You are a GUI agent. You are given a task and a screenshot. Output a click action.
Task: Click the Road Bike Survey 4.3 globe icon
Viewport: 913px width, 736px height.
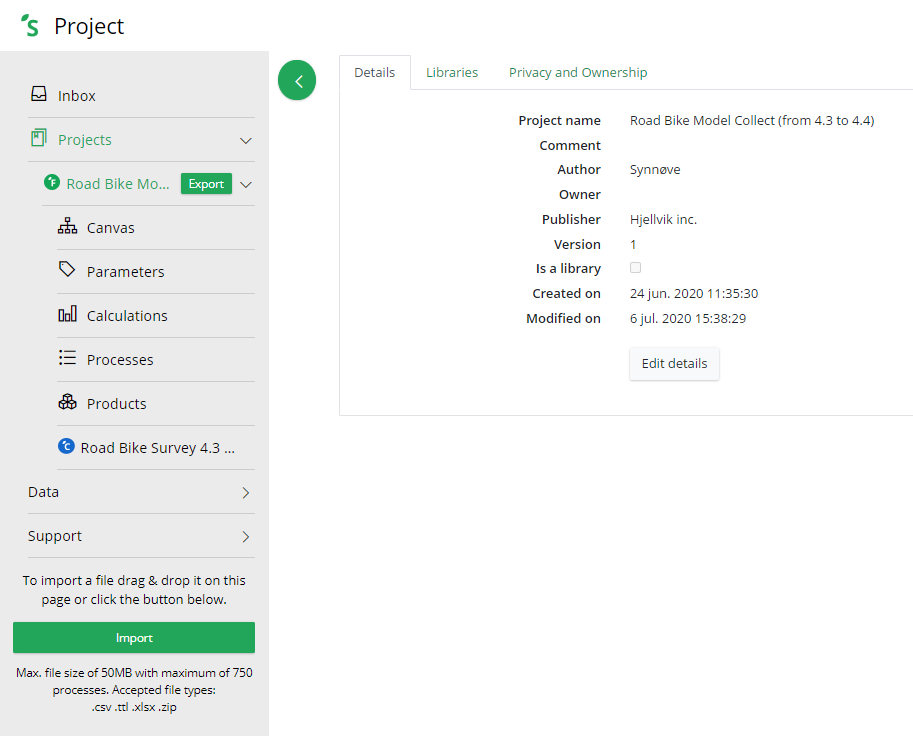pyautogui.click(x=66, y=446)
